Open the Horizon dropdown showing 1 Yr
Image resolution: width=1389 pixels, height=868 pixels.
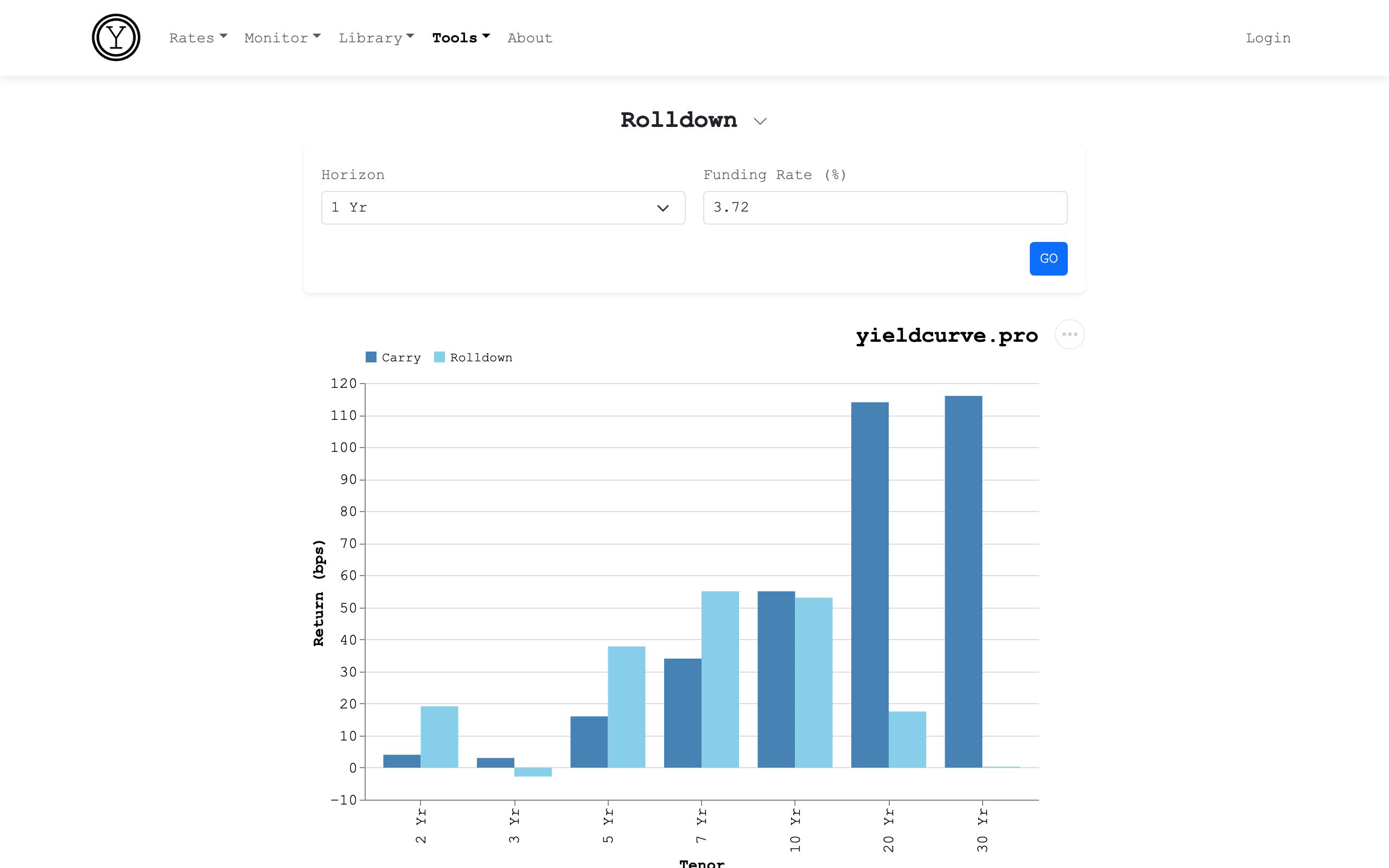coord(503,208)
